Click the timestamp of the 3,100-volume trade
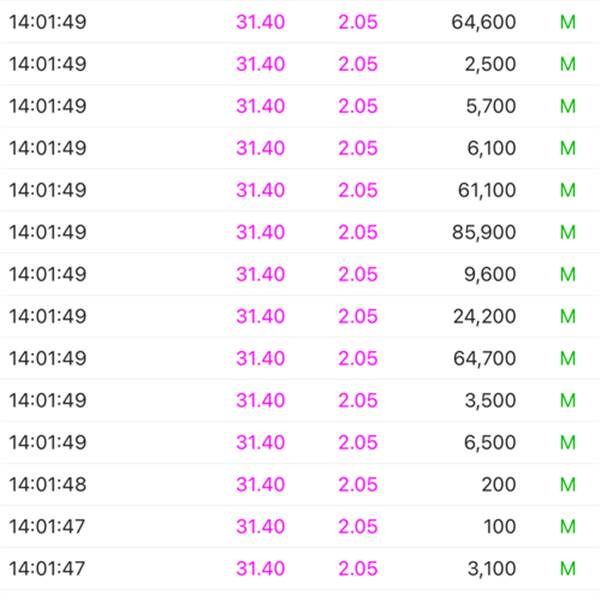600x600 pixels. point(47,568)
